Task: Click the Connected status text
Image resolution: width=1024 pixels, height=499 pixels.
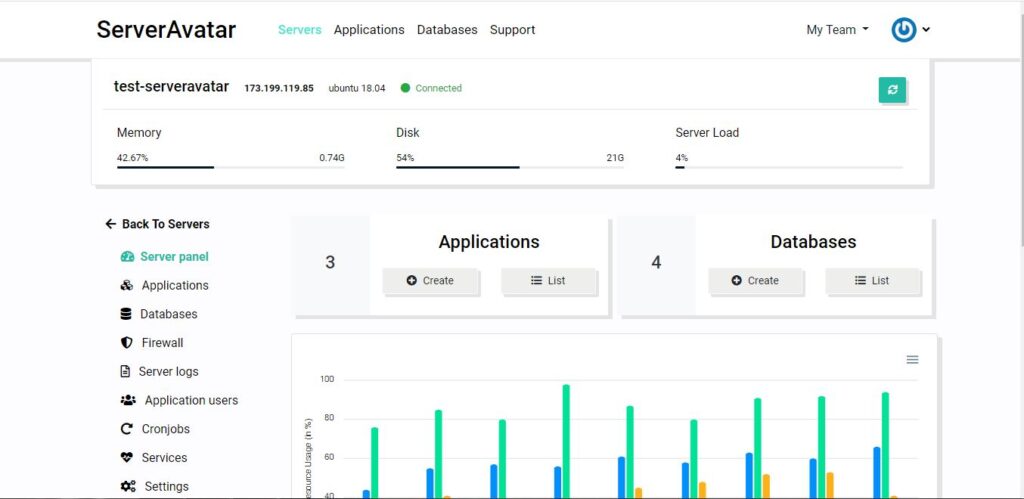Action: (x=438, y=88)
